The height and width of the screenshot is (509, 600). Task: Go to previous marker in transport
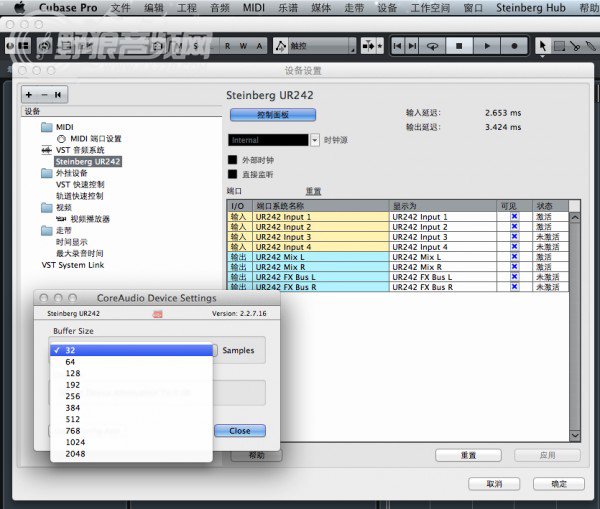(x=398, y=46)
